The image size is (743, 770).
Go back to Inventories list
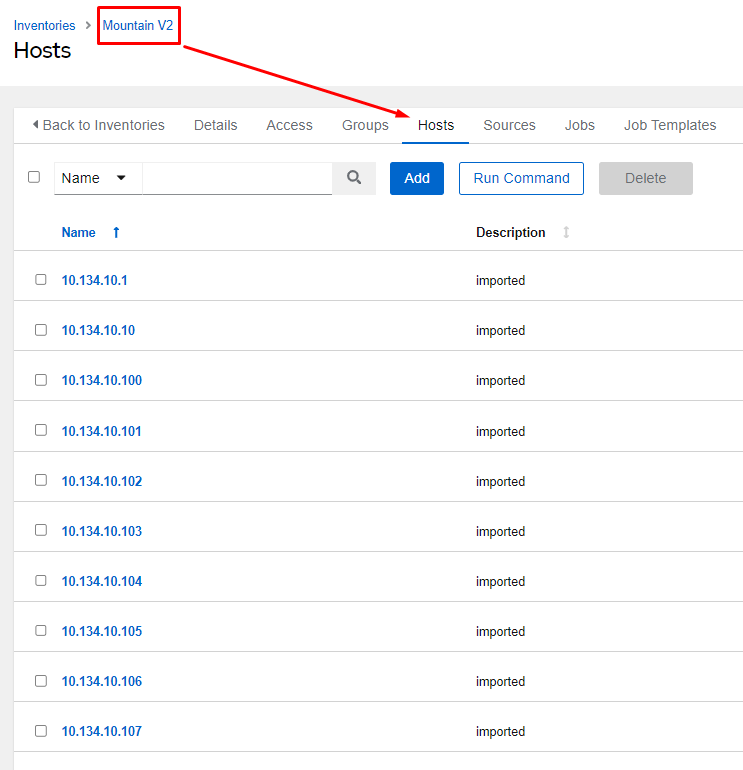click(98, 125)
